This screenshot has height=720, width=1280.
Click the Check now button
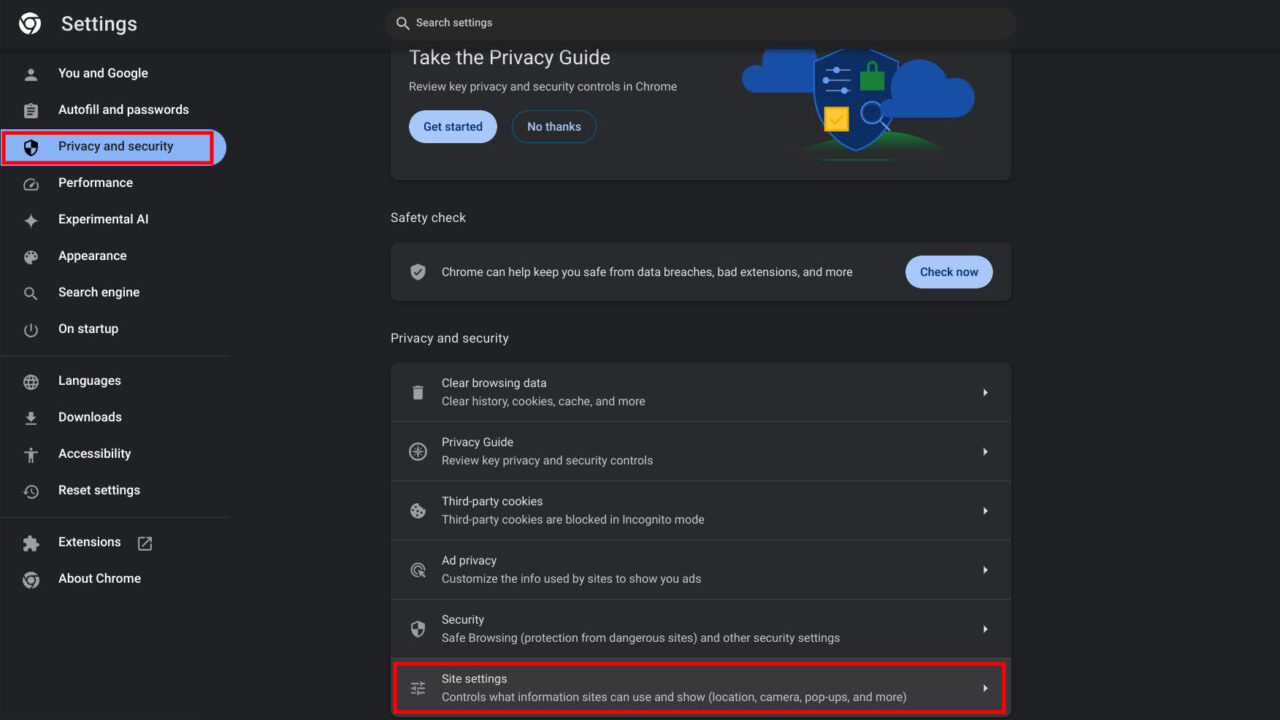point(948,271)
